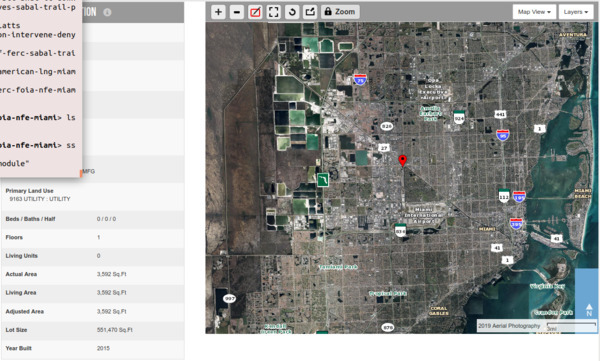
Task: Zoom in with the map plus button
Action: tap(218, 12)
